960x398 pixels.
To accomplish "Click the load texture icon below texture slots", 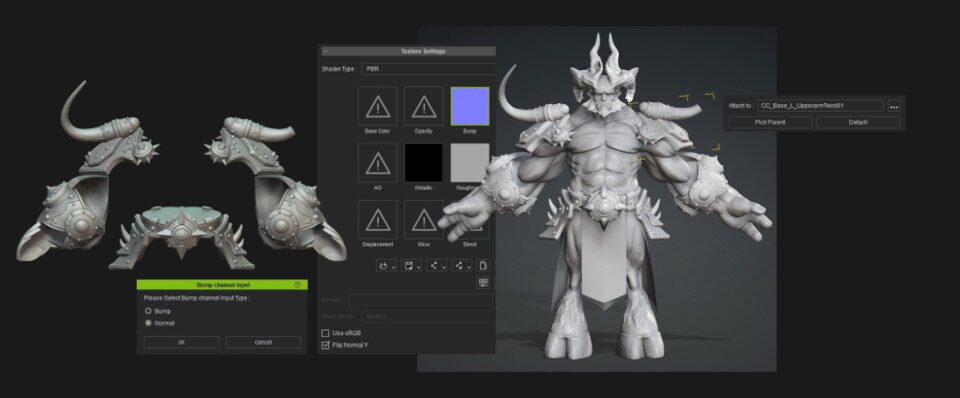I will (x=385, y=265).
